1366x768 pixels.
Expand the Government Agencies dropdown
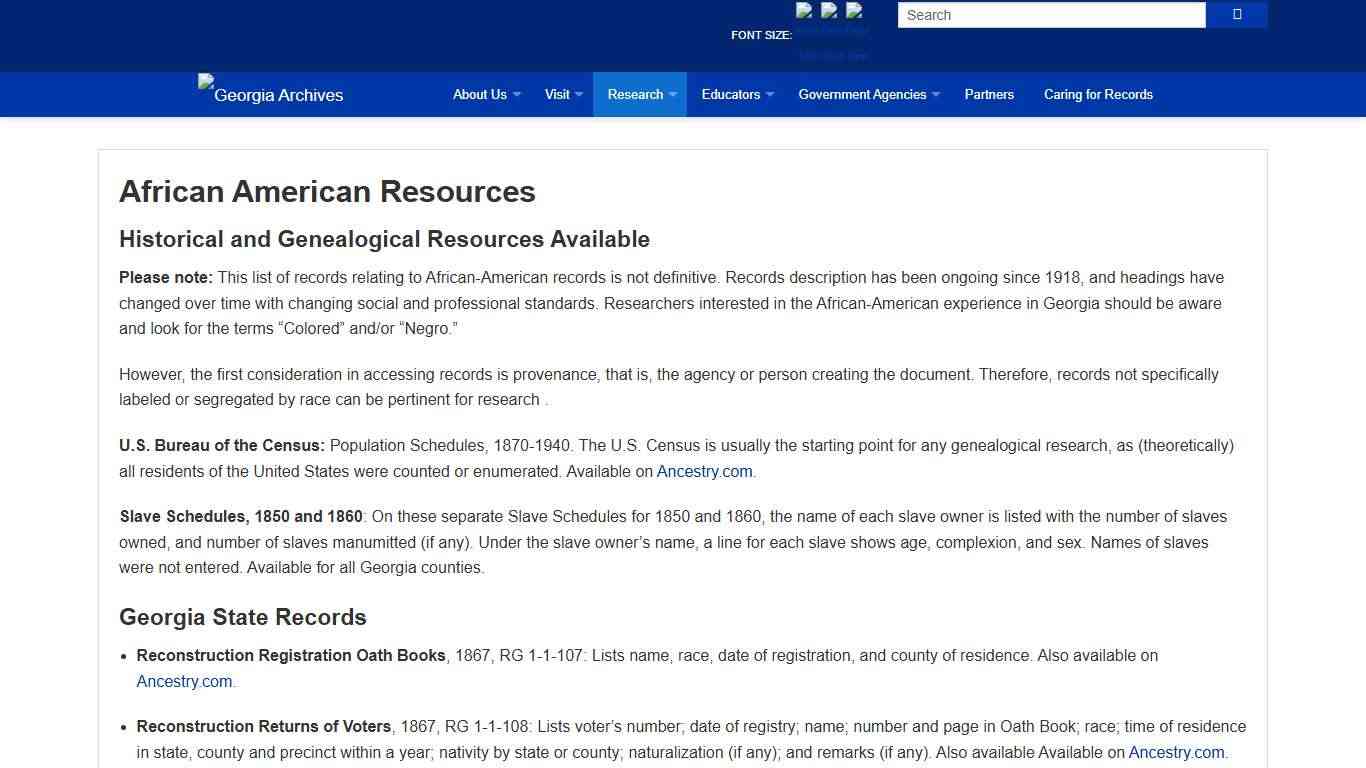tap(936, 95)
